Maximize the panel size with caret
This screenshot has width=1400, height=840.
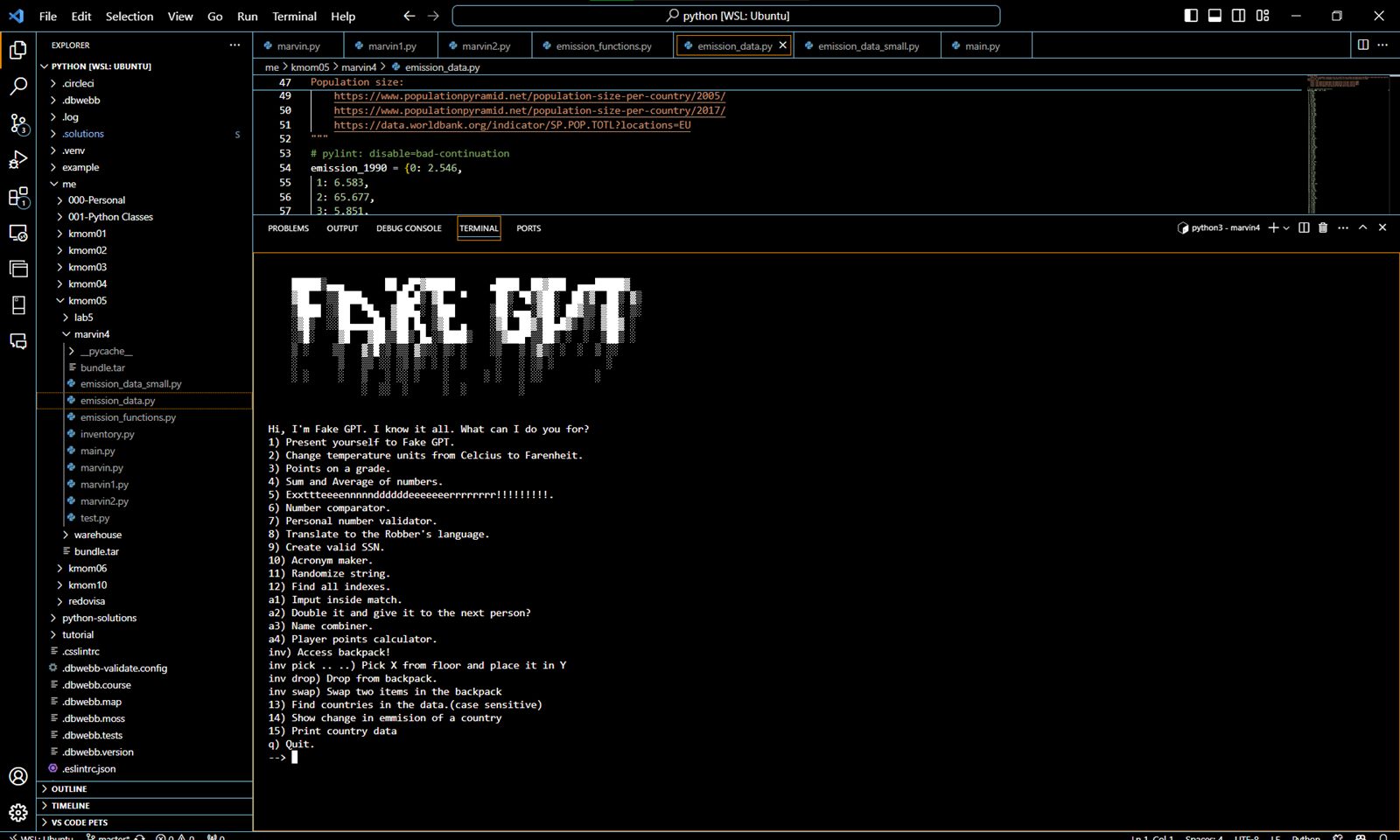pyautogui.click(x=1362, y=227)
